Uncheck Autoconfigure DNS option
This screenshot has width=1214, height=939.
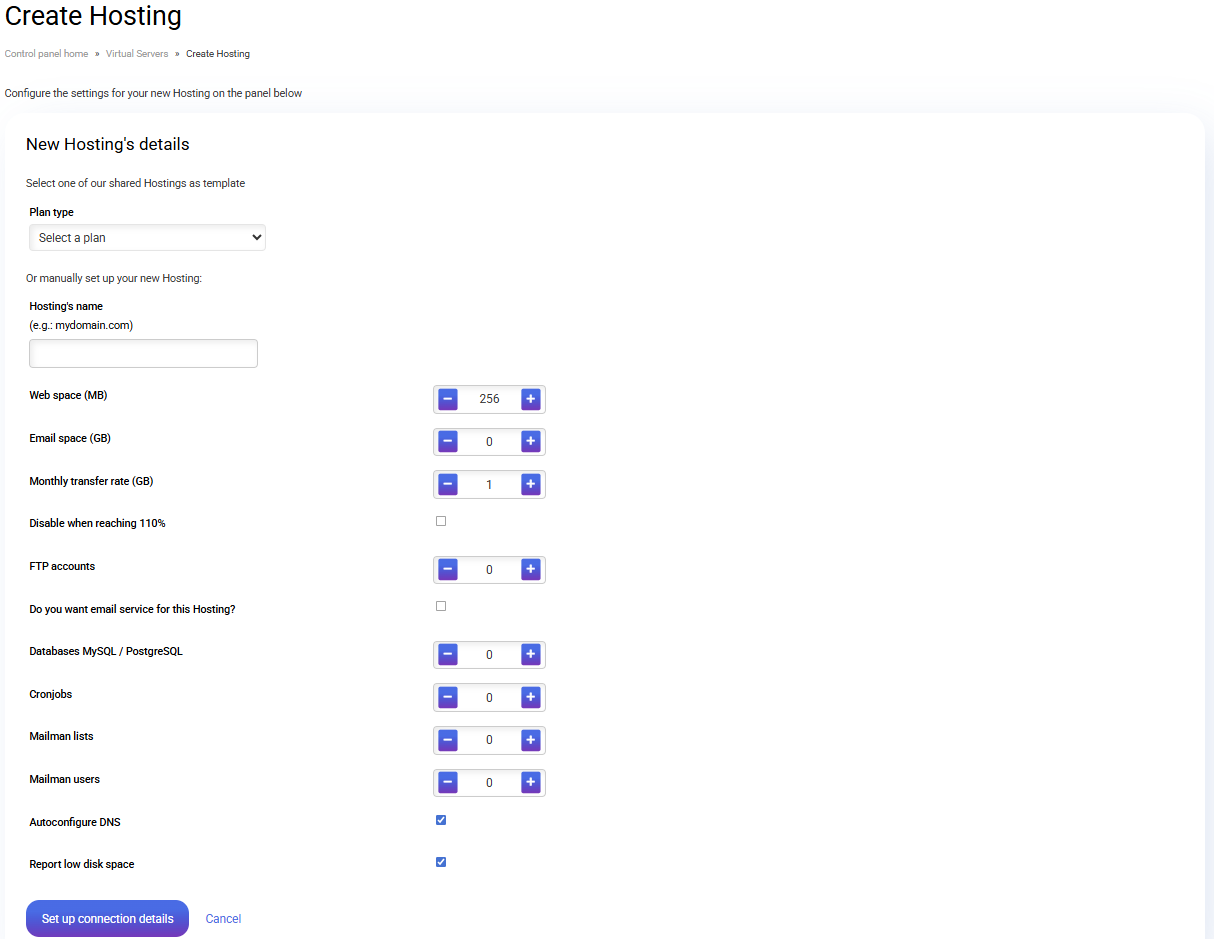(x=441, y=820)
